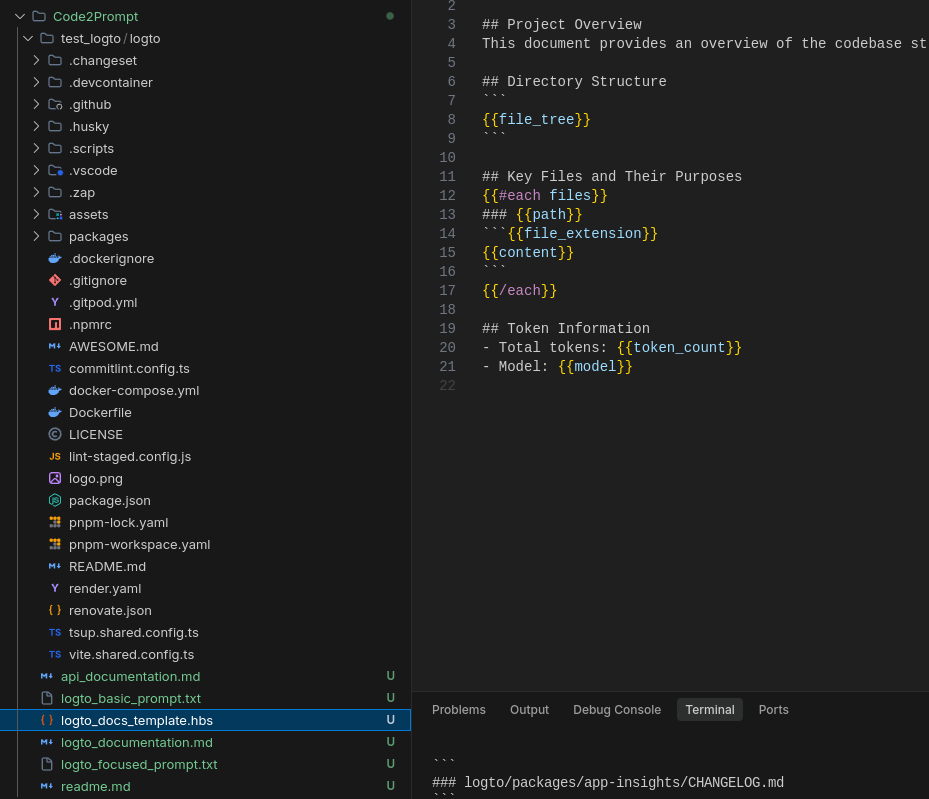The width and height of the screenshot is (929, 799).
Task: Click the vite.shared.config.ts TypeScript icon
Action: [55, 654]
